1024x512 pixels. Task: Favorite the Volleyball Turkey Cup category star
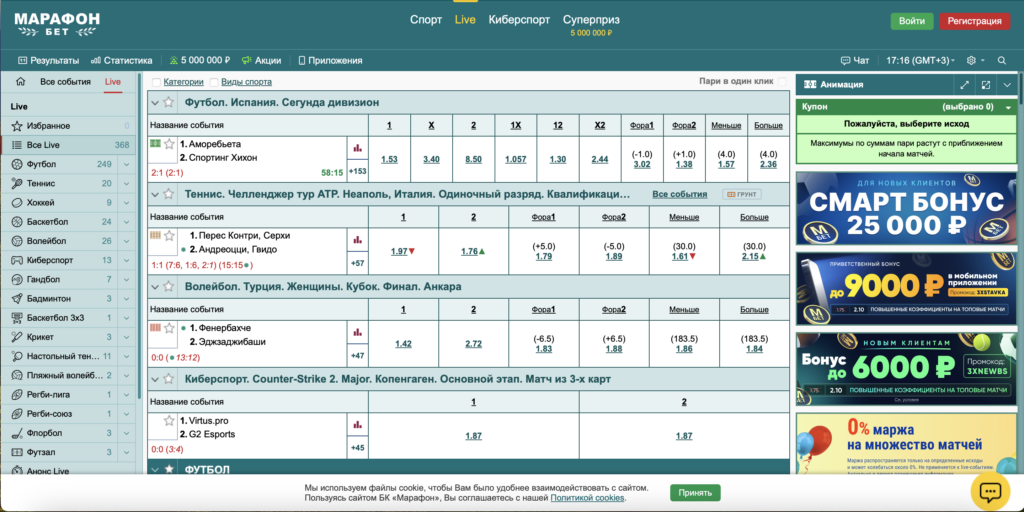tap(169, 286)
